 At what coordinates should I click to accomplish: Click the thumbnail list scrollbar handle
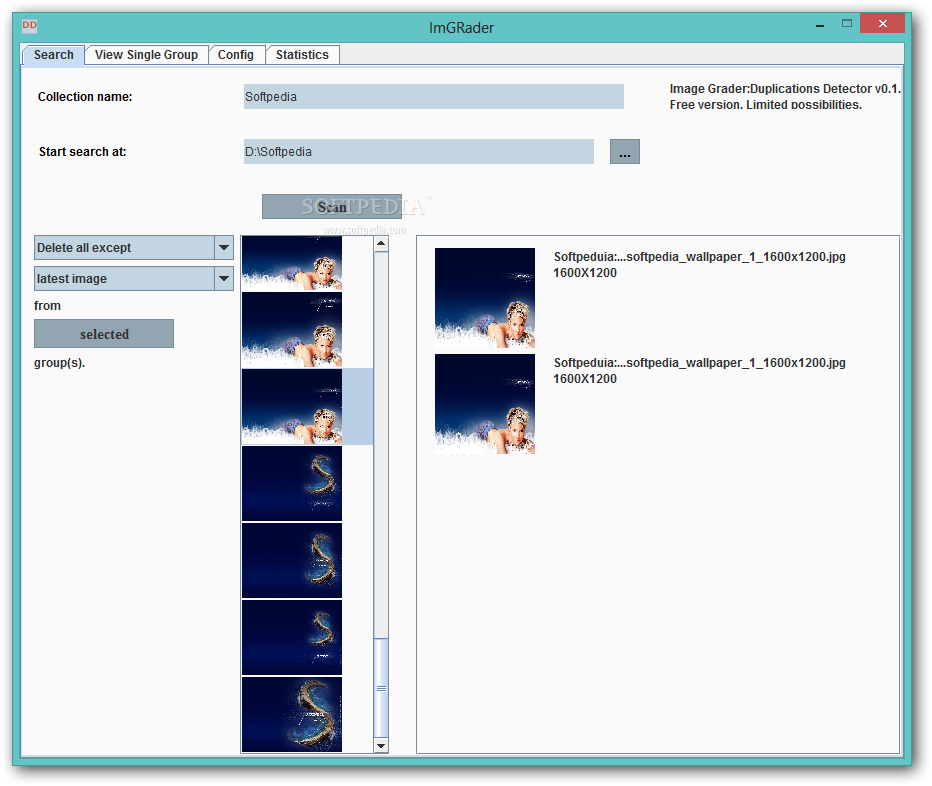381,688
